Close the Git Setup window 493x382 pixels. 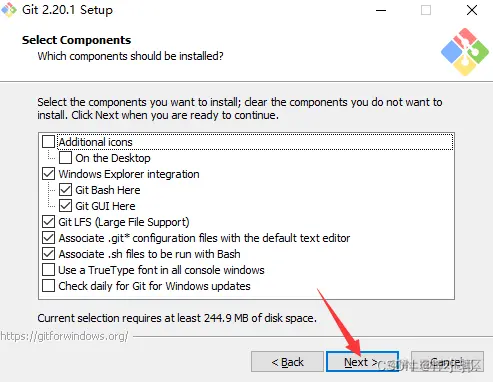pos(472,10)
